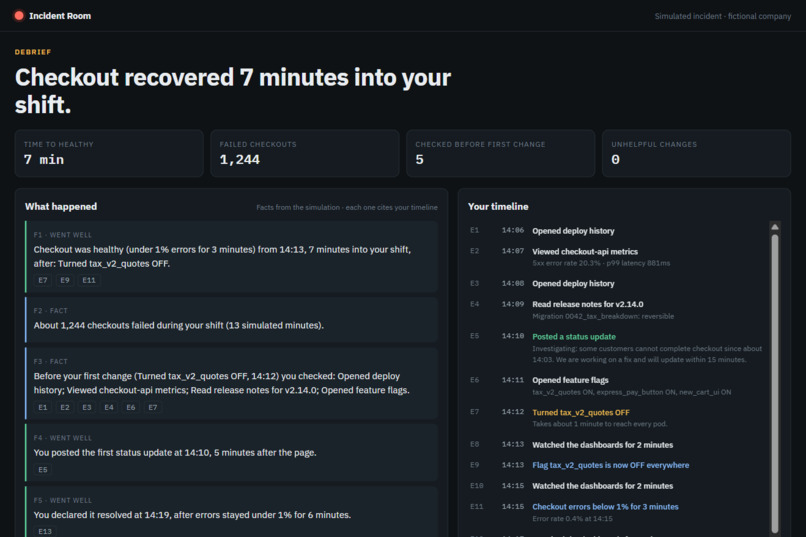Select the 14:13 Watched the dashboards entry
Viewport: 806px width, 537px height.
pos(617,445)
